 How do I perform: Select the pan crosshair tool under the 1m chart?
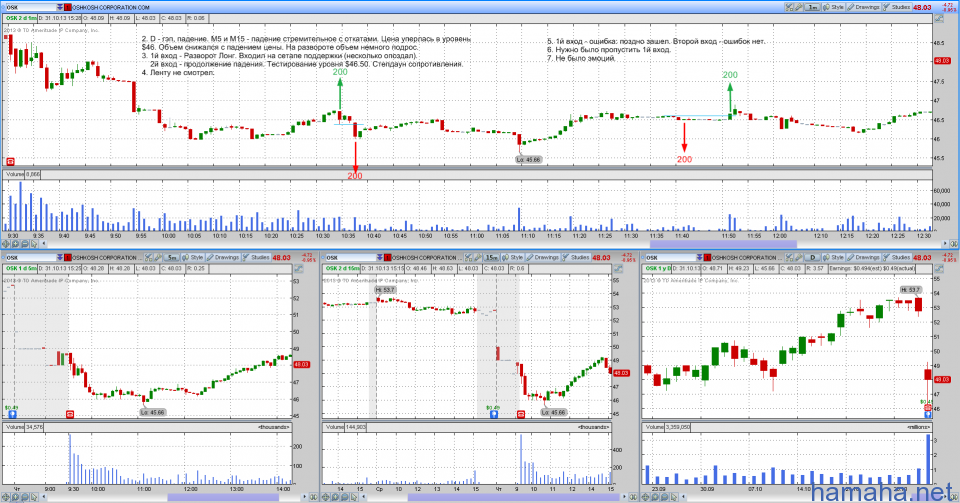tap(6, 244)
